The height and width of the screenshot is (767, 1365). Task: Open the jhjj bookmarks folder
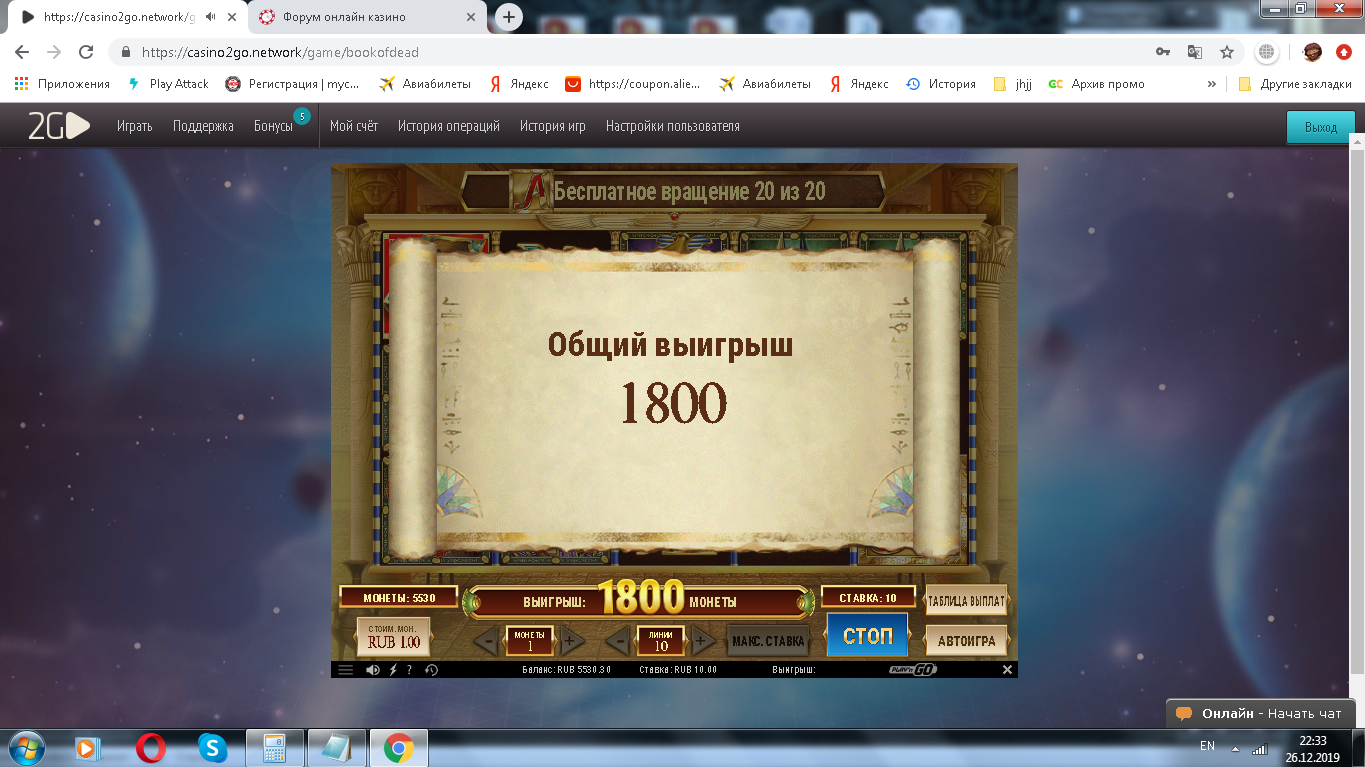pyautogui.click(x=1012, y=84)
